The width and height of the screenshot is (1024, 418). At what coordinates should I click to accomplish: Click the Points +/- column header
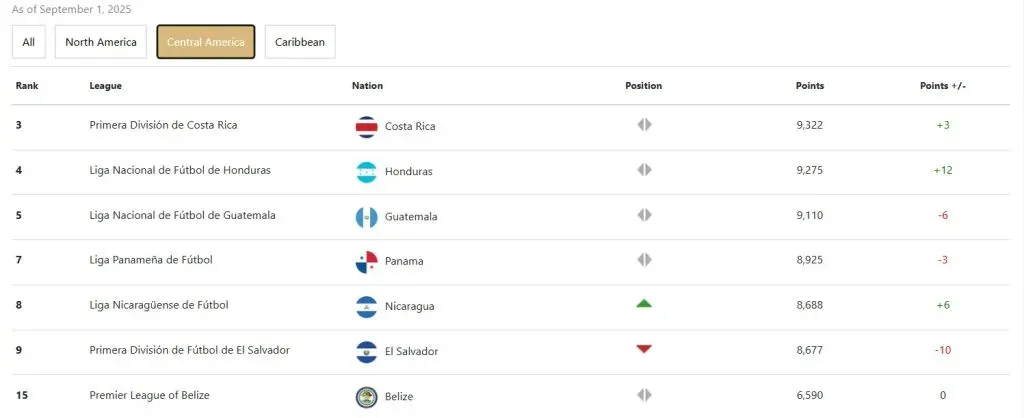942,86
